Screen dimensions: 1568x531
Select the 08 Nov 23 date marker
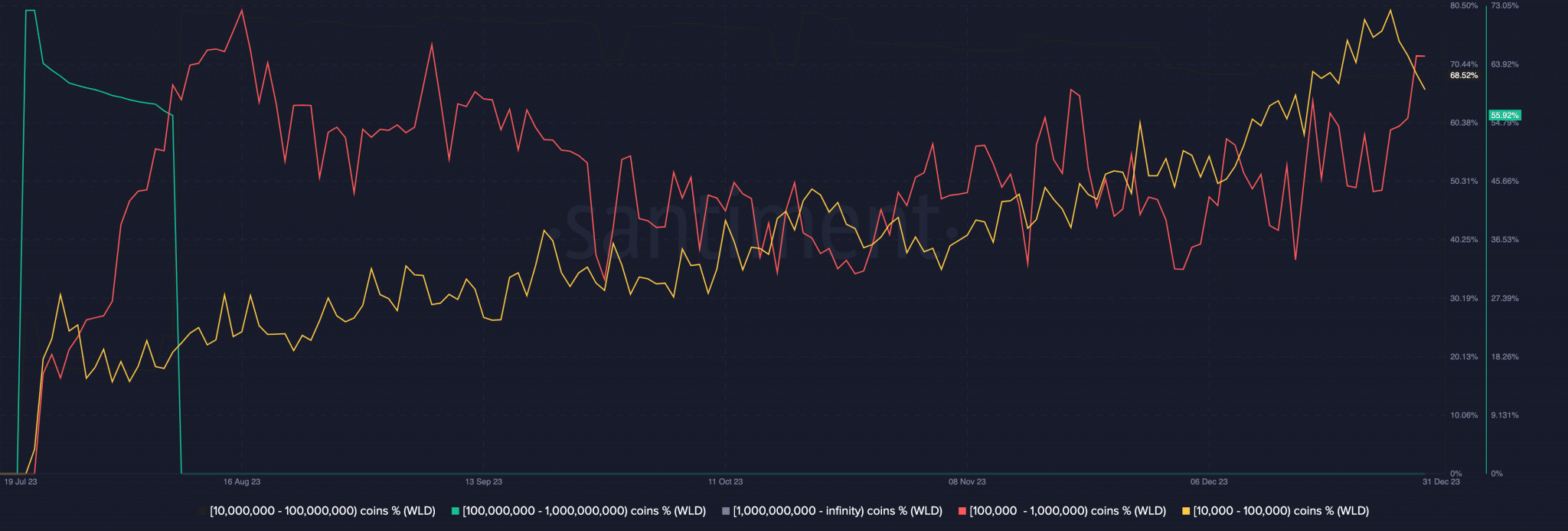[967, 482]
